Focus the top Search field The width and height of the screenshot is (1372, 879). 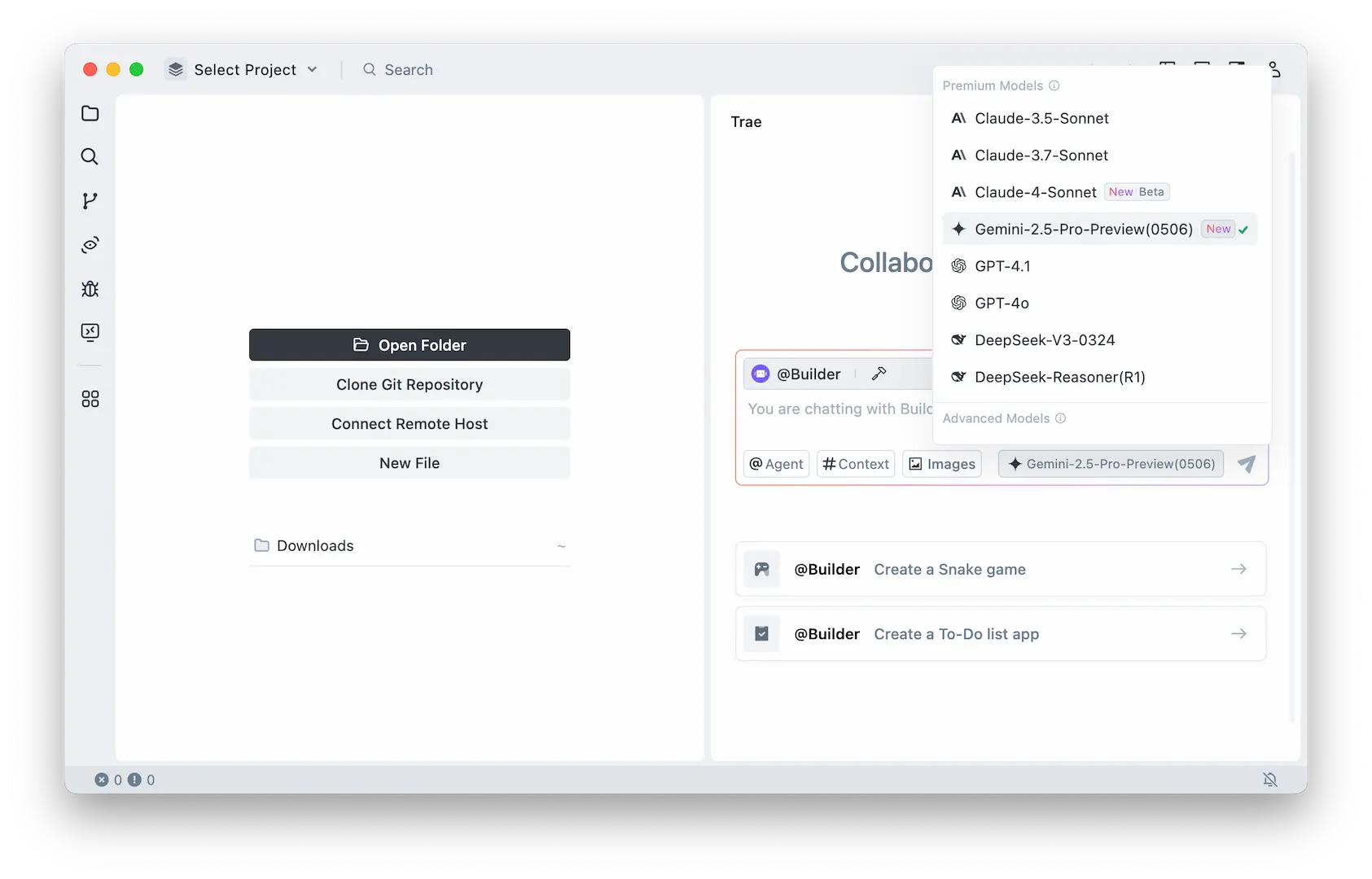[398, 69]
